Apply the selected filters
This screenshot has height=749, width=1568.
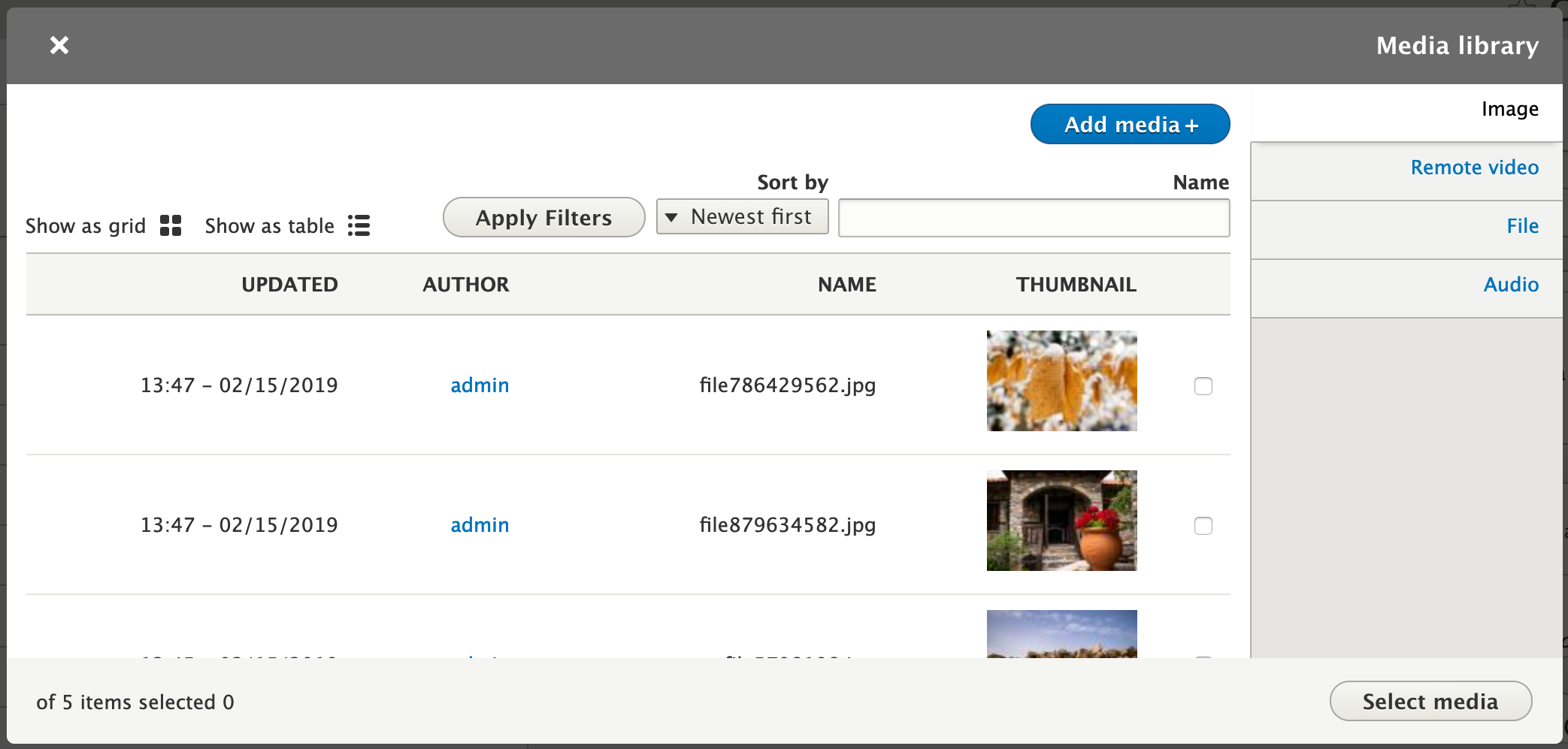pos(543,218)
